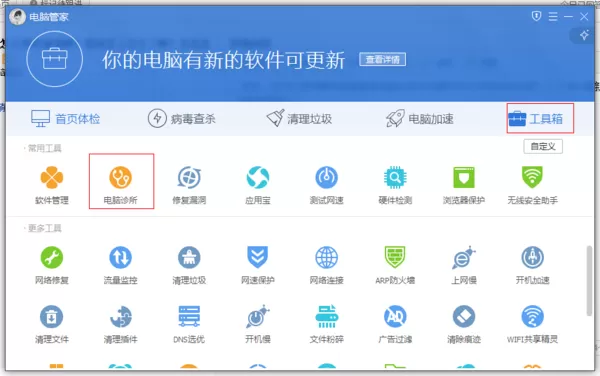Screen dimensions: 600x376
Task: Open 清理插件 plugin cleanup tool
Action: (121, 324)
